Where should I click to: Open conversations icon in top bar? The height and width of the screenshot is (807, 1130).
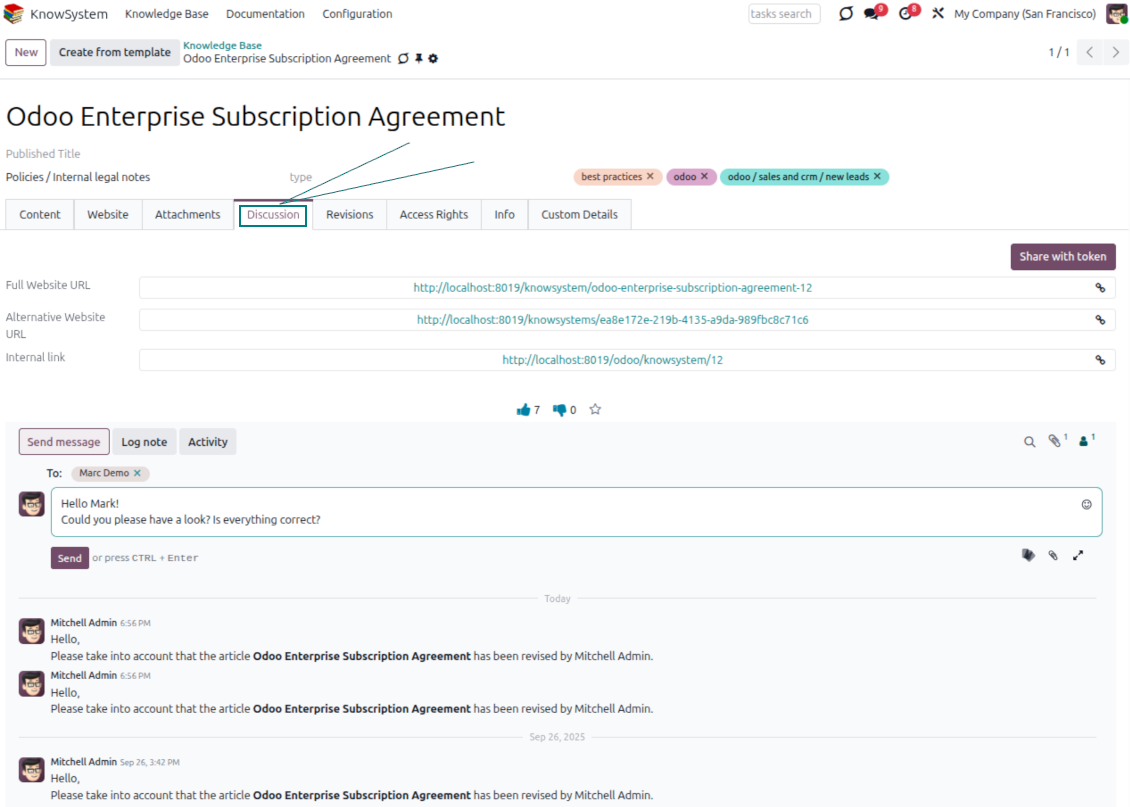[872, 14]
